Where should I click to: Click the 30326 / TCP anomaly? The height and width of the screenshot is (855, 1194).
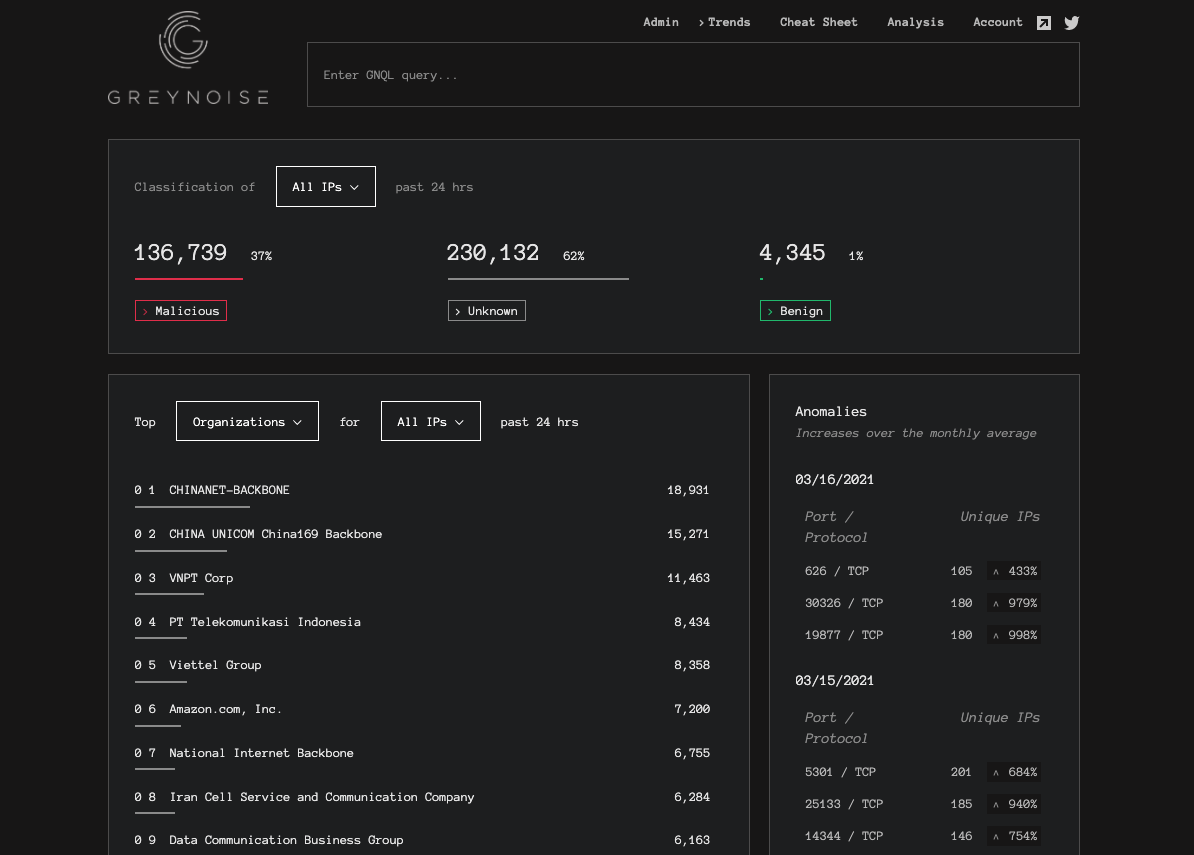point(844,603)
